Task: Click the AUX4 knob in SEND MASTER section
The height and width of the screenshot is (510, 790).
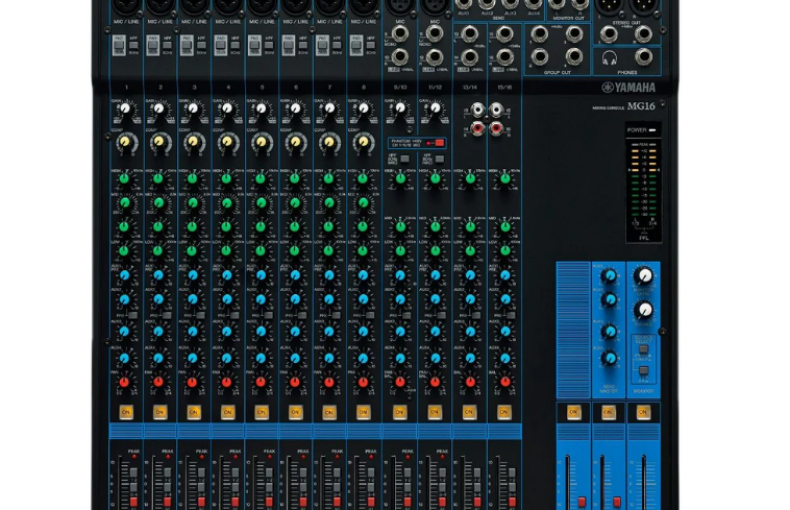Action: (609, 358)
